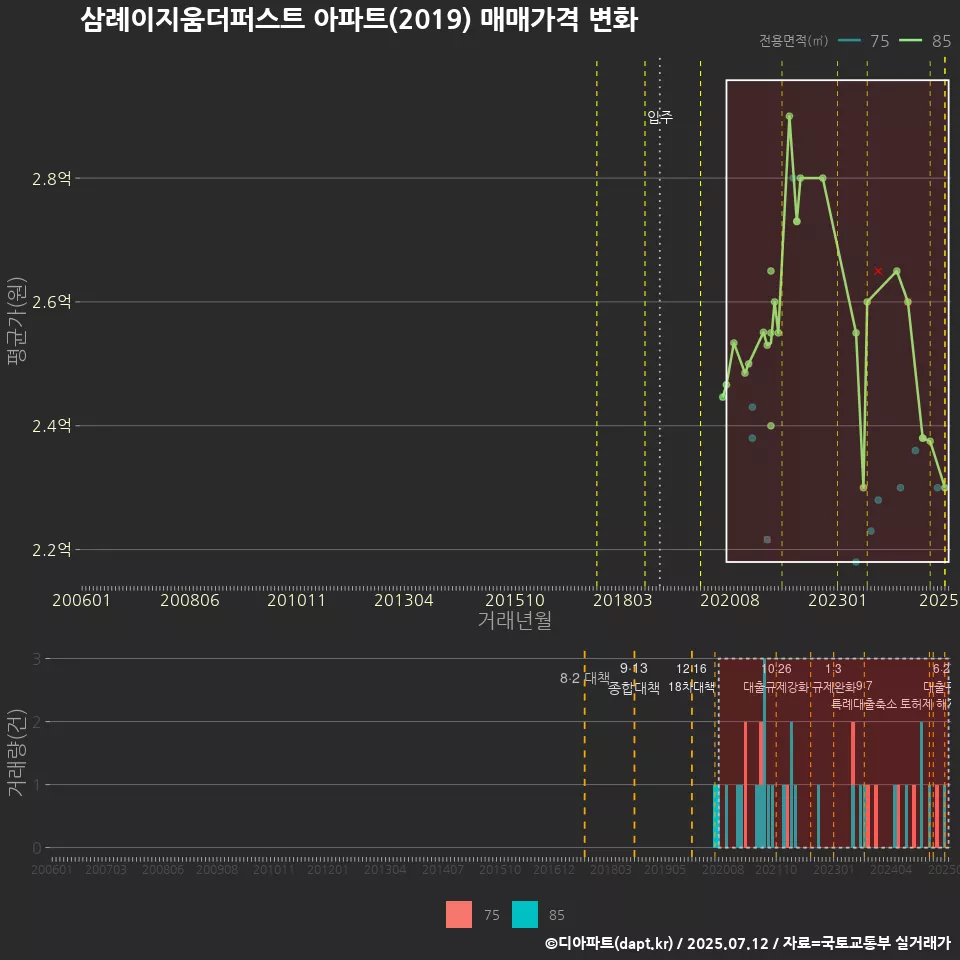Click 202404 on the volume chart x-axis
The image size is (960, 960).
(x=891, y=869)
